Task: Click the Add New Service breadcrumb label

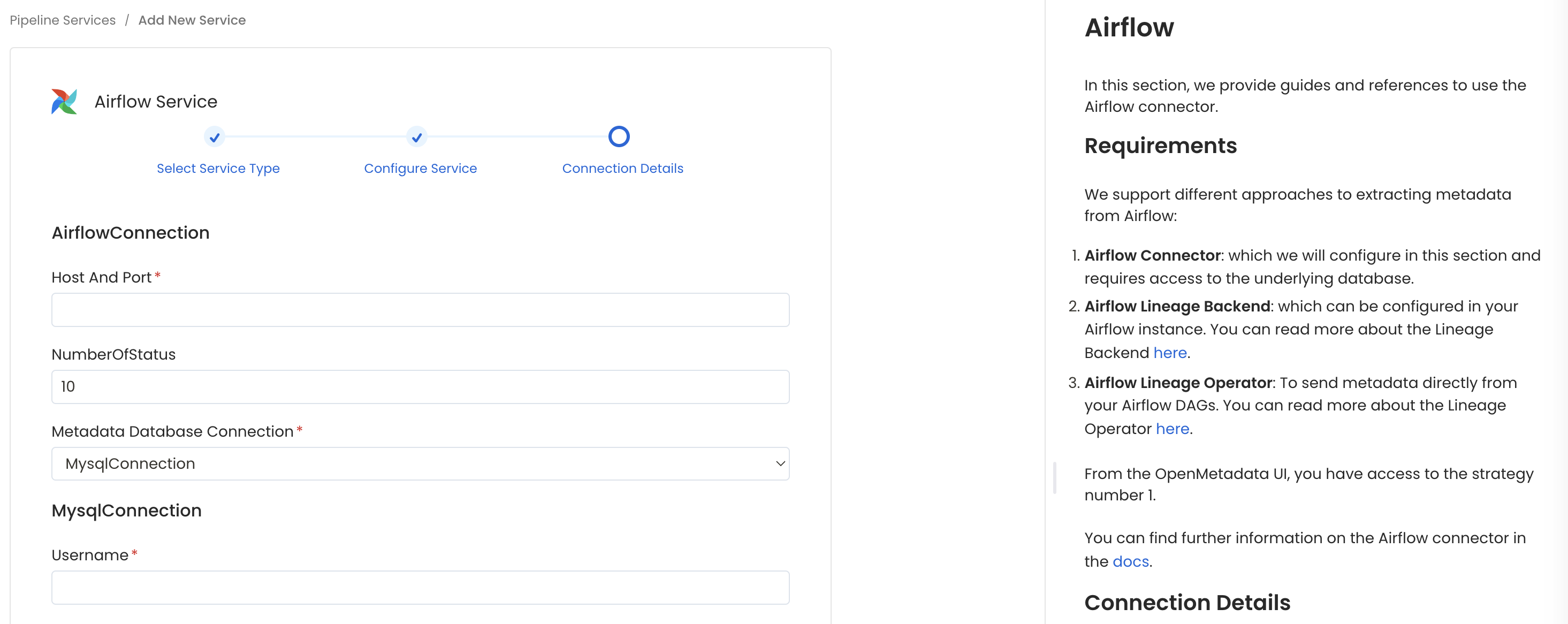Action: [192, 20]
